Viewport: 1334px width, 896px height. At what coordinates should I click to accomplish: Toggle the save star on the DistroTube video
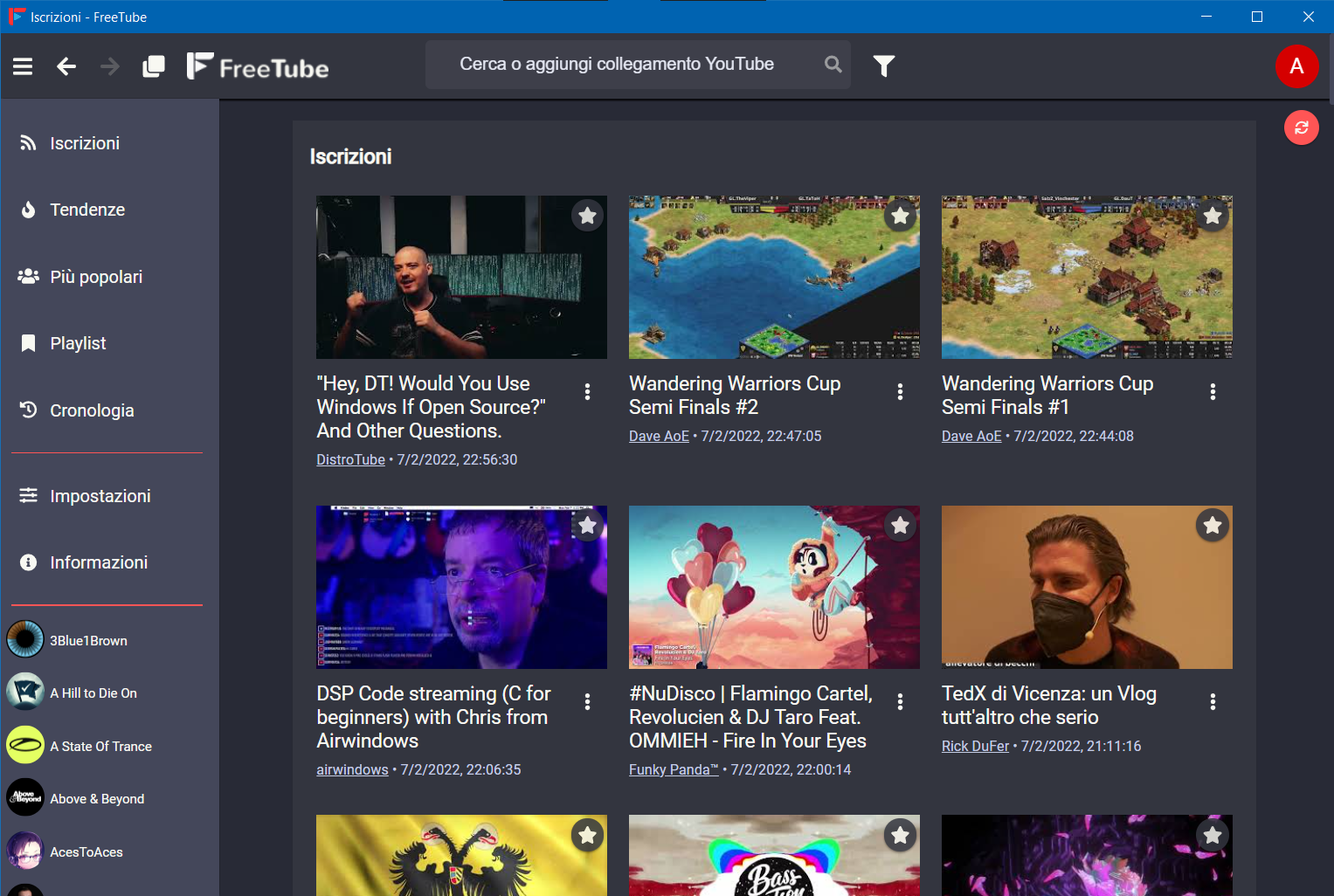tap(587, 215)
